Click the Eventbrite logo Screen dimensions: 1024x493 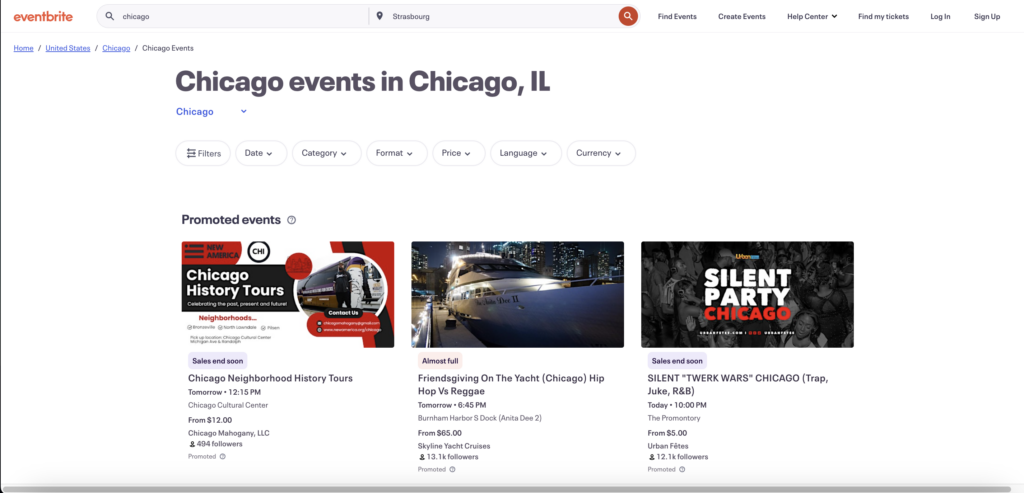pyautogui.click(x=43, y=16)
